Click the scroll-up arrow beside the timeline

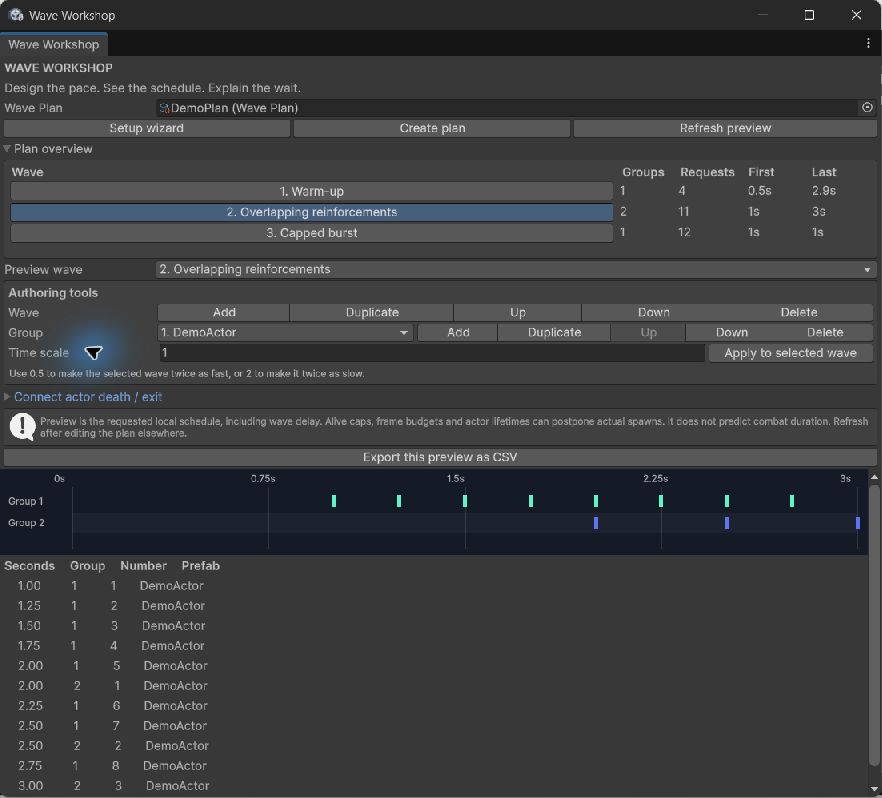click(874, 477)
